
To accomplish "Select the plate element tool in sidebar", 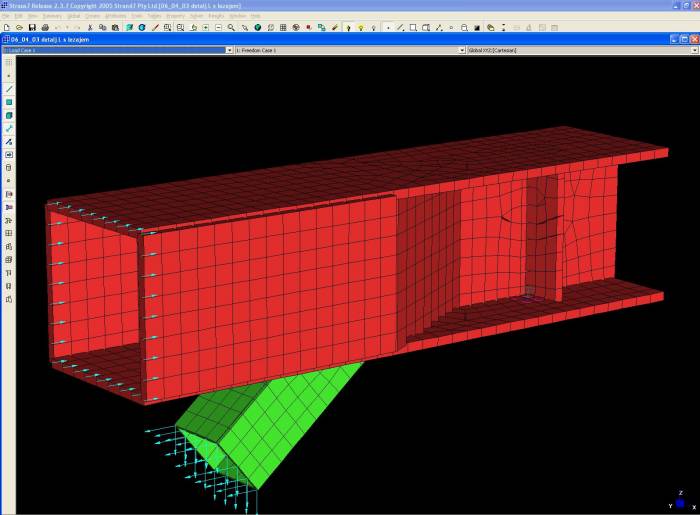I will click(9, 102).
